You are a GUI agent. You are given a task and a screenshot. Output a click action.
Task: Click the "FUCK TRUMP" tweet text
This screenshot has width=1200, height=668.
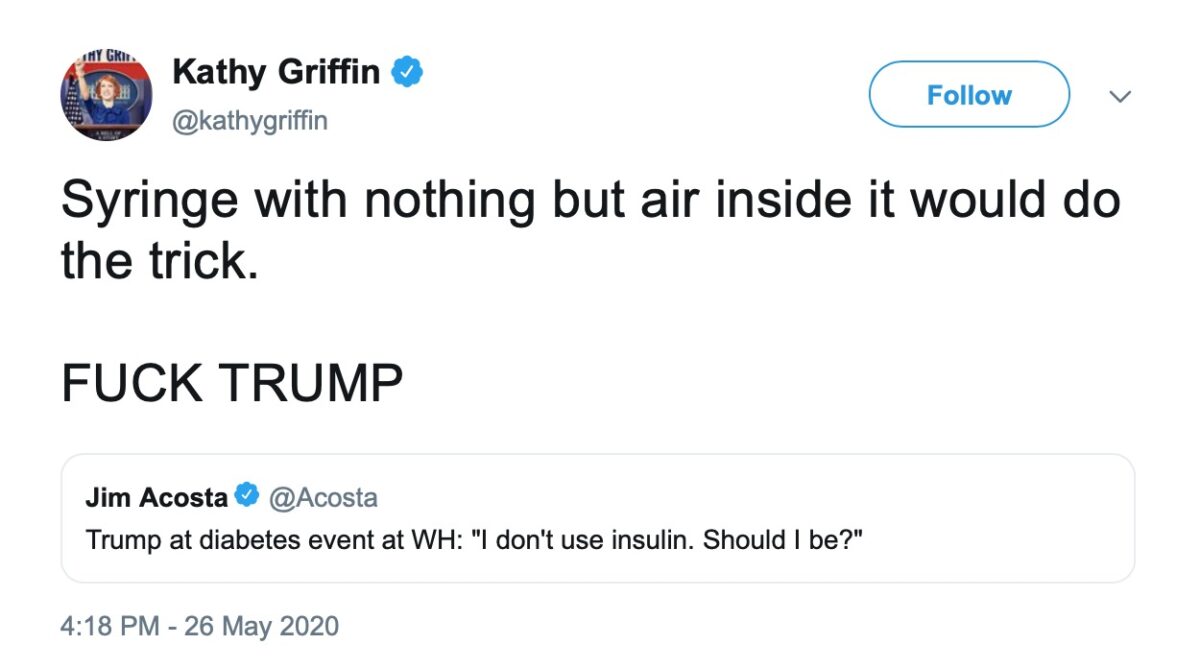click(x=232, y=382)
